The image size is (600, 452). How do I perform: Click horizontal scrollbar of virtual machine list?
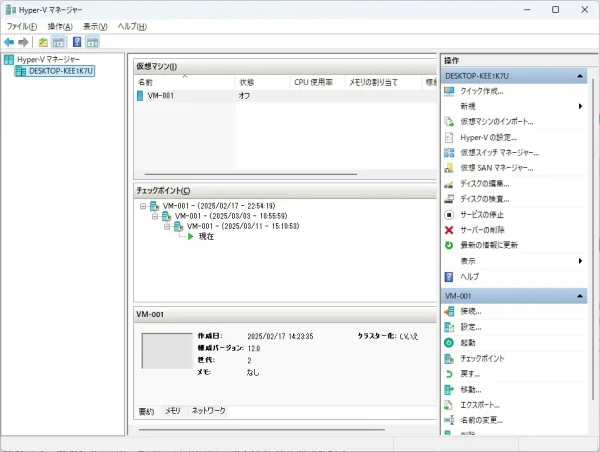coord(251,174)
